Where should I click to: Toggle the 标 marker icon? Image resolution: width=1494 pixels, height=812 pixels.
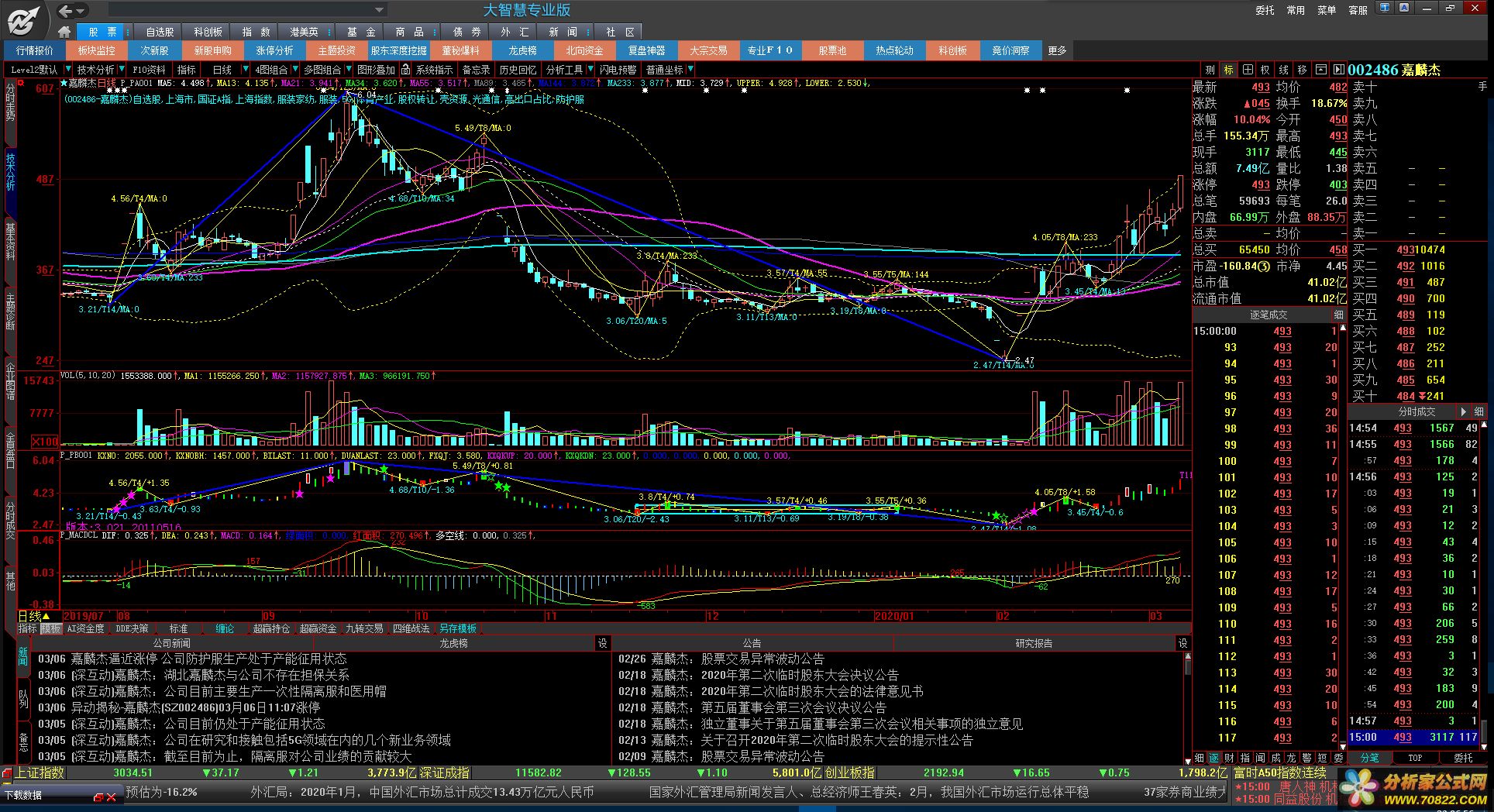point(1229,70)
